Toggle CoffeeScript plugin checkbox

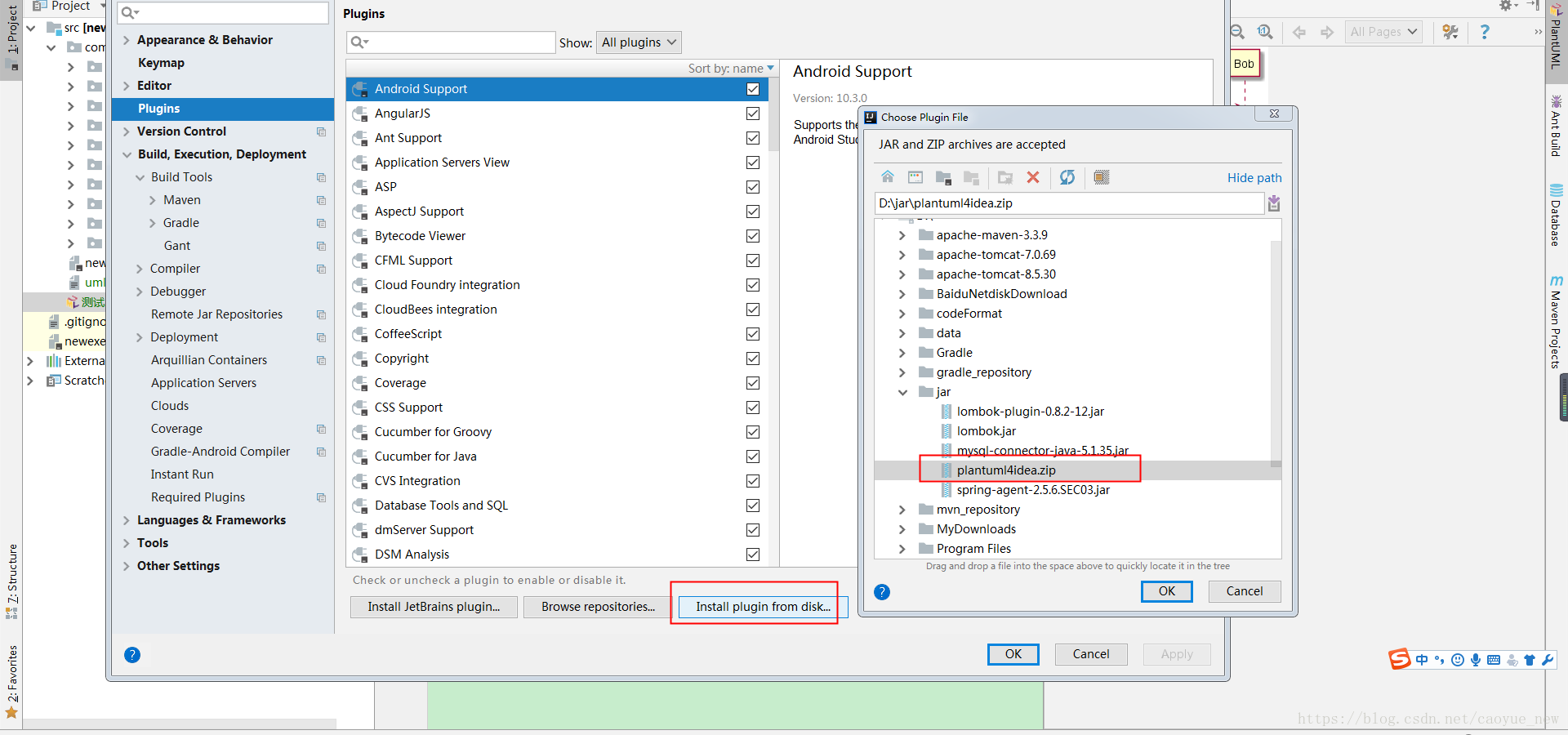click(x=753, y=334)
